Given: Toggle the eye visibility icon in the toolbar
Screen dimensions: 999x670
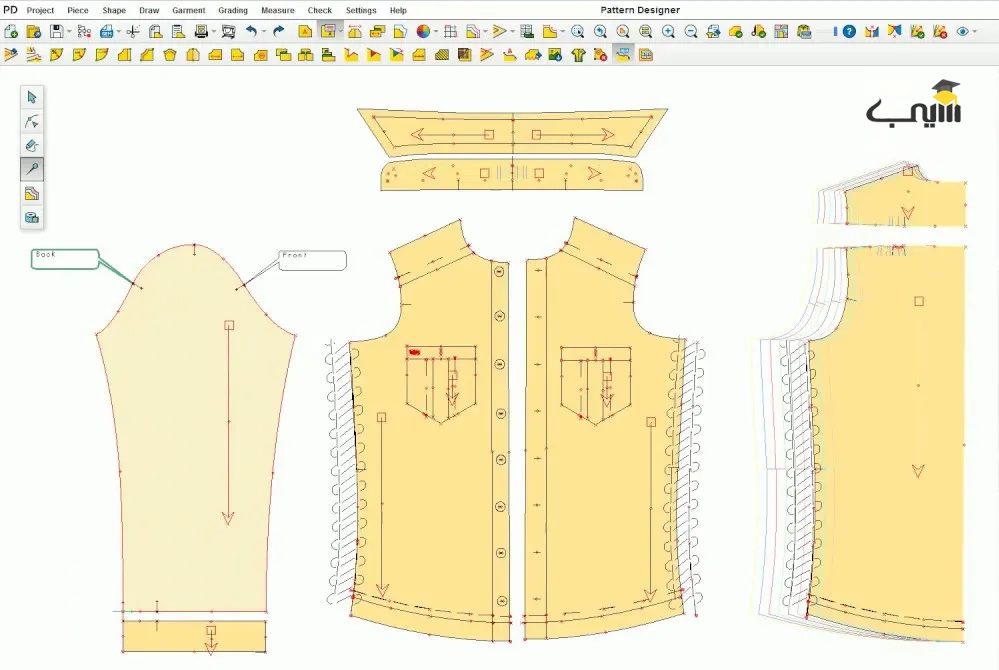Looking at the screenshot, I should [963, 31].
